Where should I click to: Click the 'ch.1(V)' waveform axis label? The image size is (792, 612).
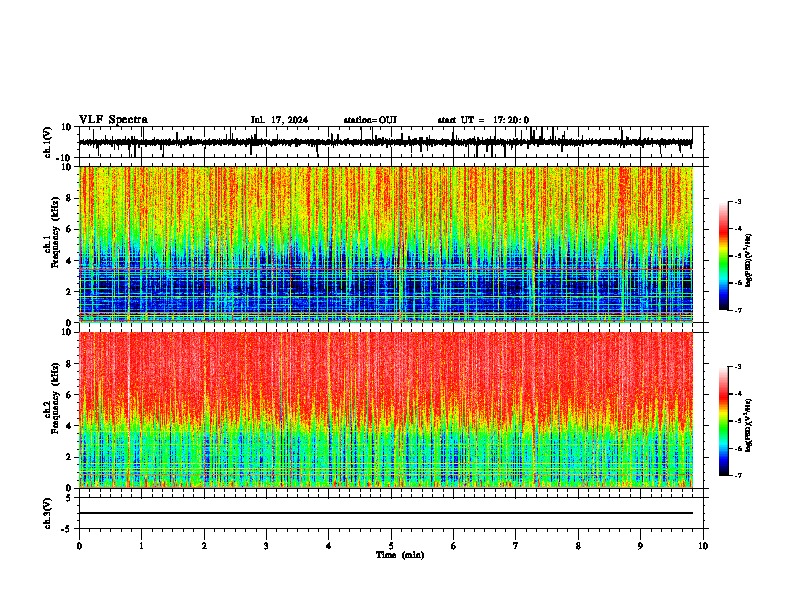[x=48, y=142]
